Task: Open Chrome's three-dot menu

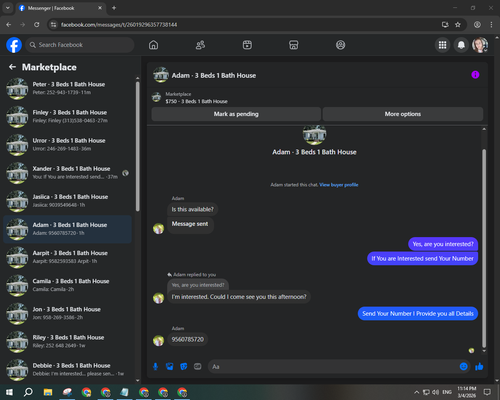Action: 491,25
